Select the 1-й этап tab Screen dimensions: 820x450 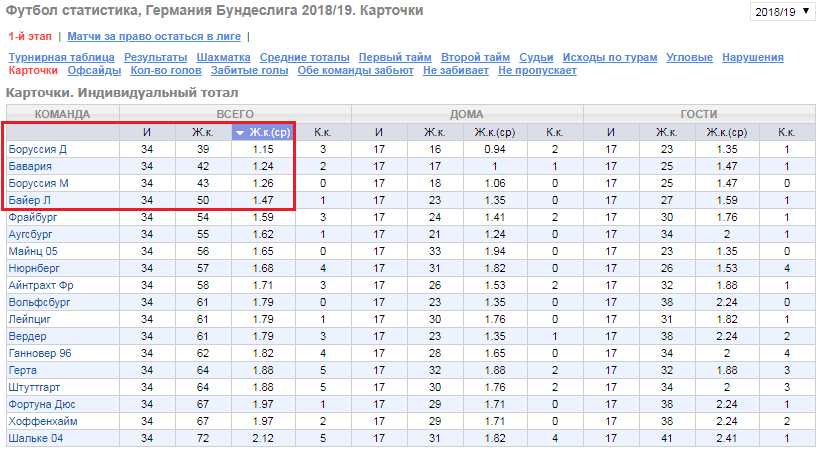pos(30,37)
